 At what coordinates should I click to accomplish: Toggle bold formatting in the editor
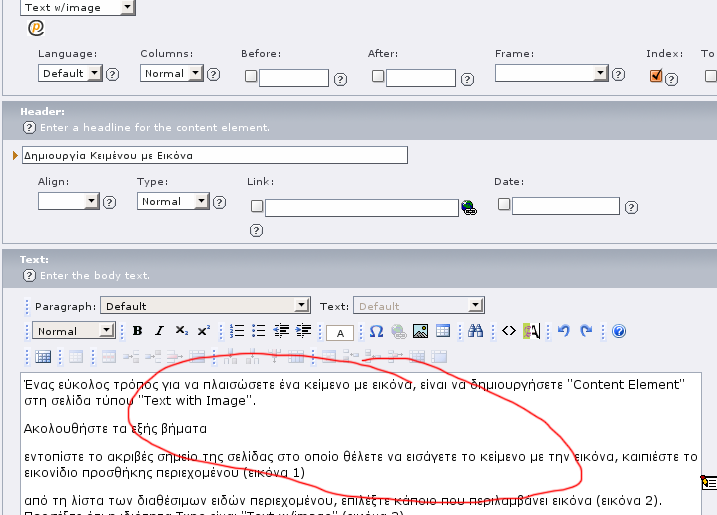pyautogui.click(x=137, y=331)
